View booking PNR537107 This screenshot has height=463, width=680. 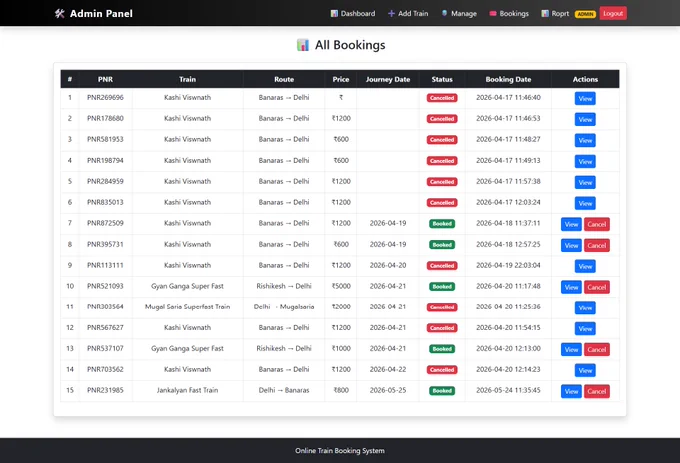point(571,349)
